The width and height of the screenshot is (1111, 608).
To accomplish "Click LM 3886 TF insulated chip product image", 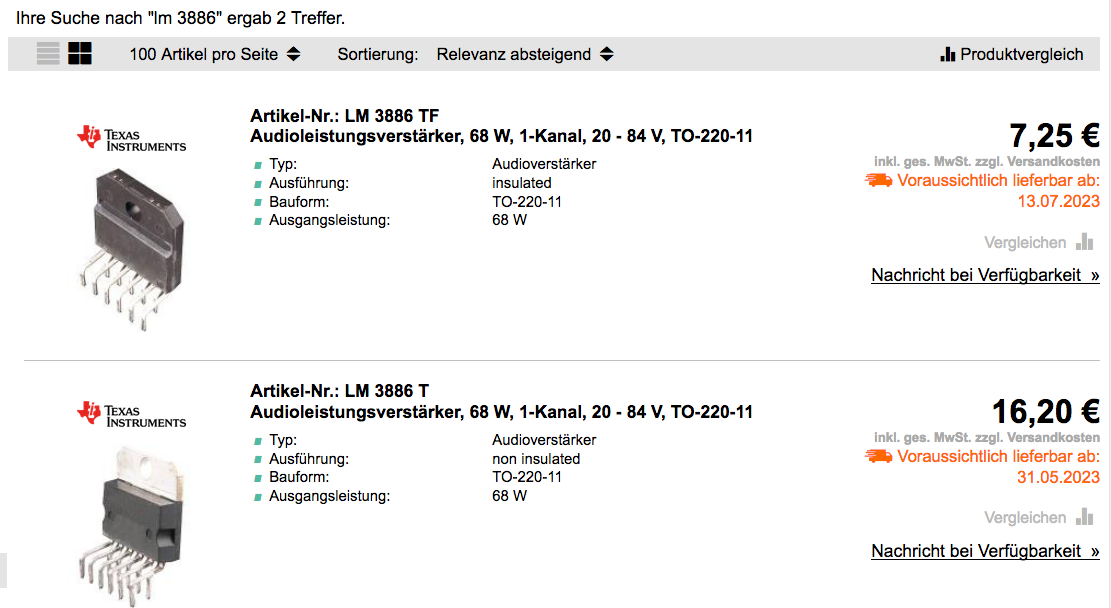I will coord(132,249).
